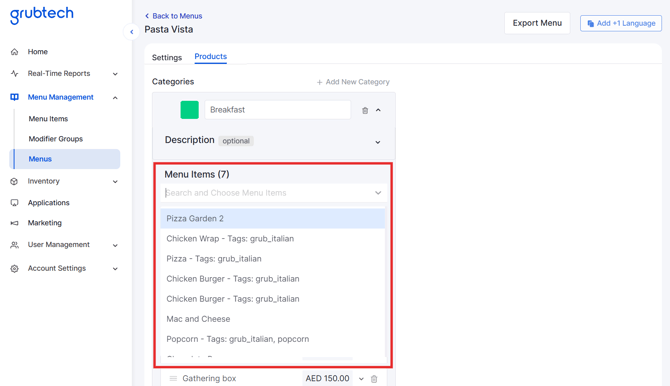The width and height of the screenshot is (670, 386).
Task: Collapse the Breakfast category chevron
Action: pyautogui.click(x=378, y=110)
